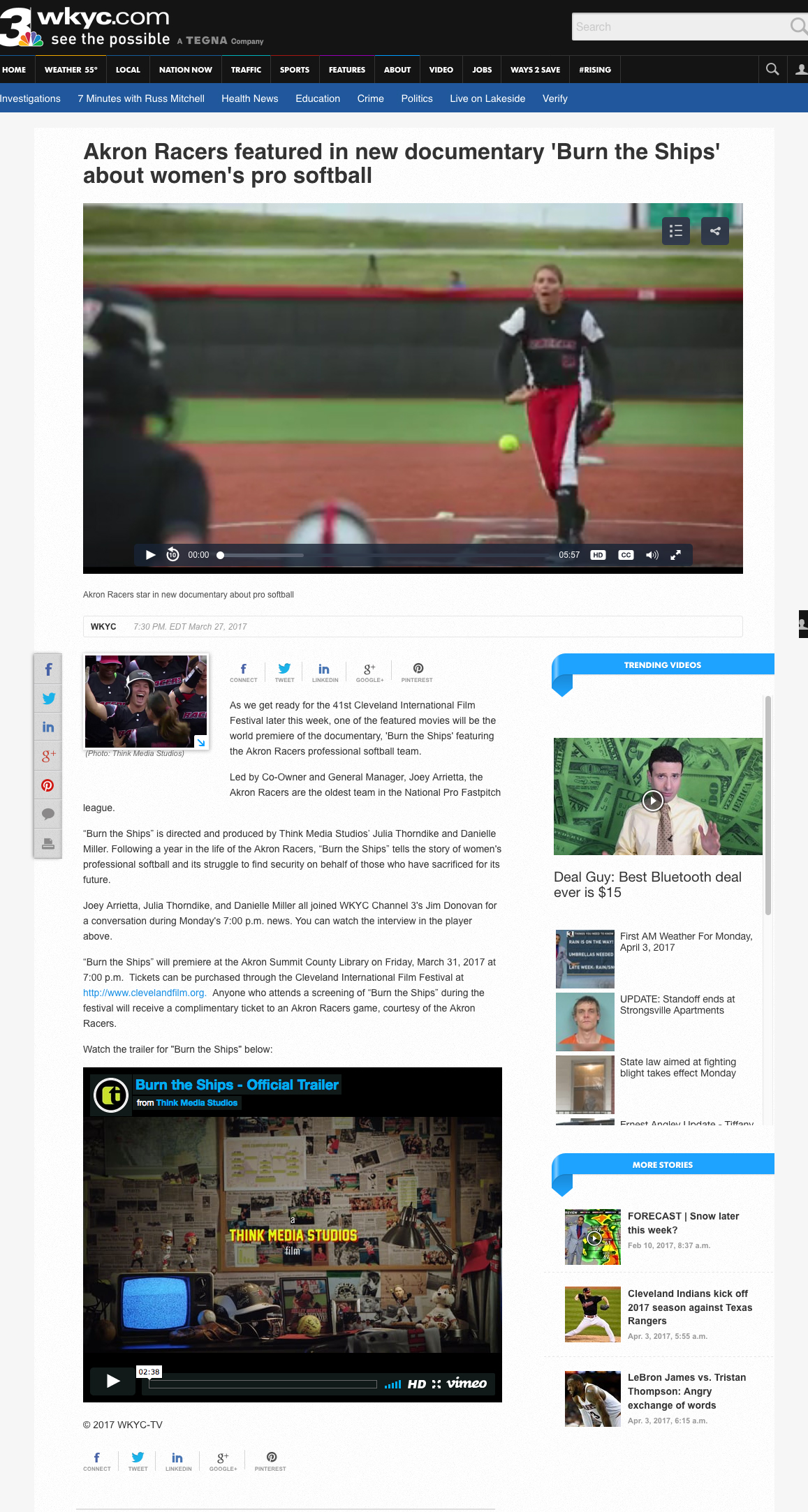Click the clevelandfilm.org hyperlink
The height and width of the screenshot is (1512, 808).
(145, 993)
